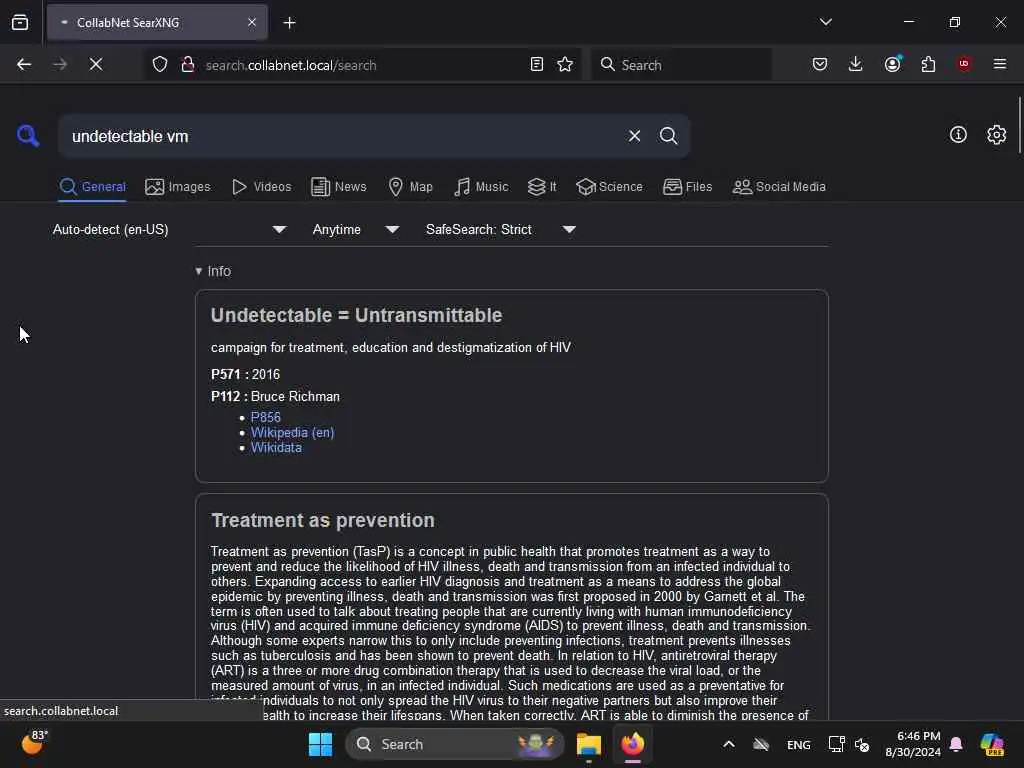Switch to News search category

[x=338, y=187]
